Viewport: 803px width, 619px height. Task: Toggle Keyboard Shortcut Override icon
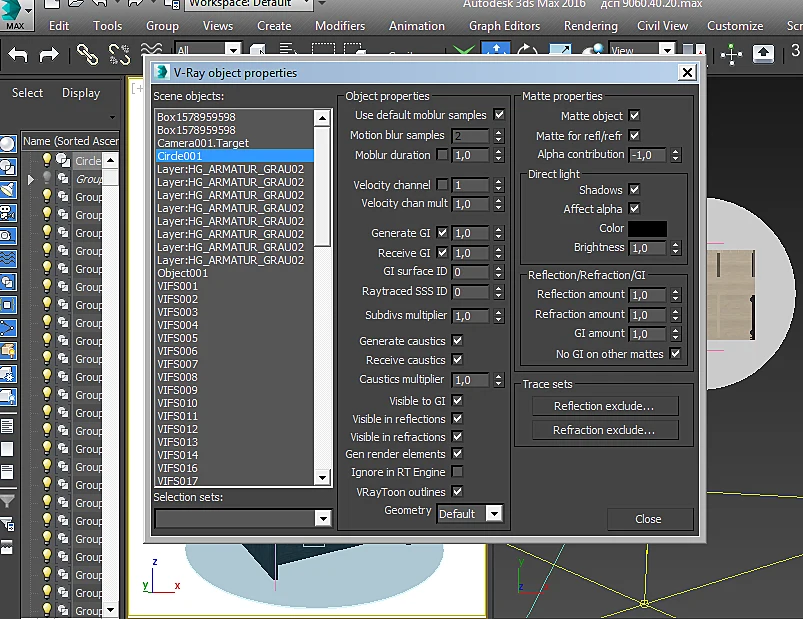763,53
